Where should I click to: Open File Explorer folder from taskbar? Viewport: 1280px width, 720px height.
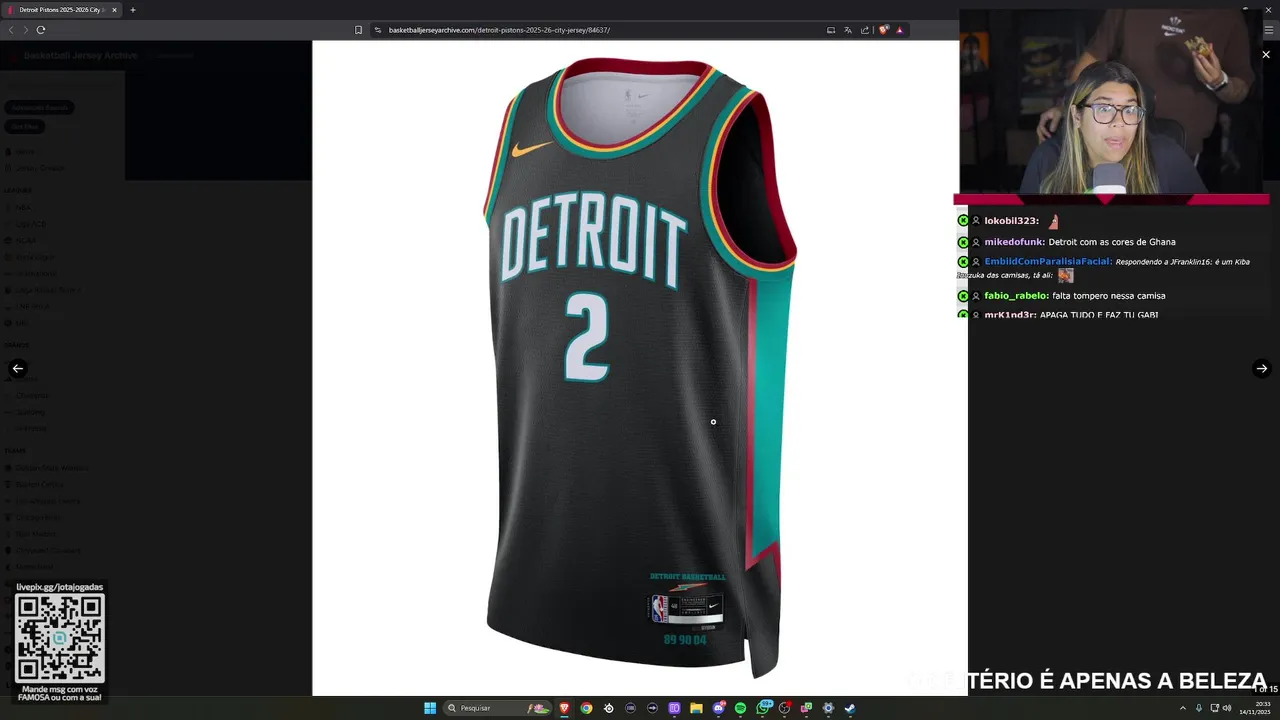[696, 708]
